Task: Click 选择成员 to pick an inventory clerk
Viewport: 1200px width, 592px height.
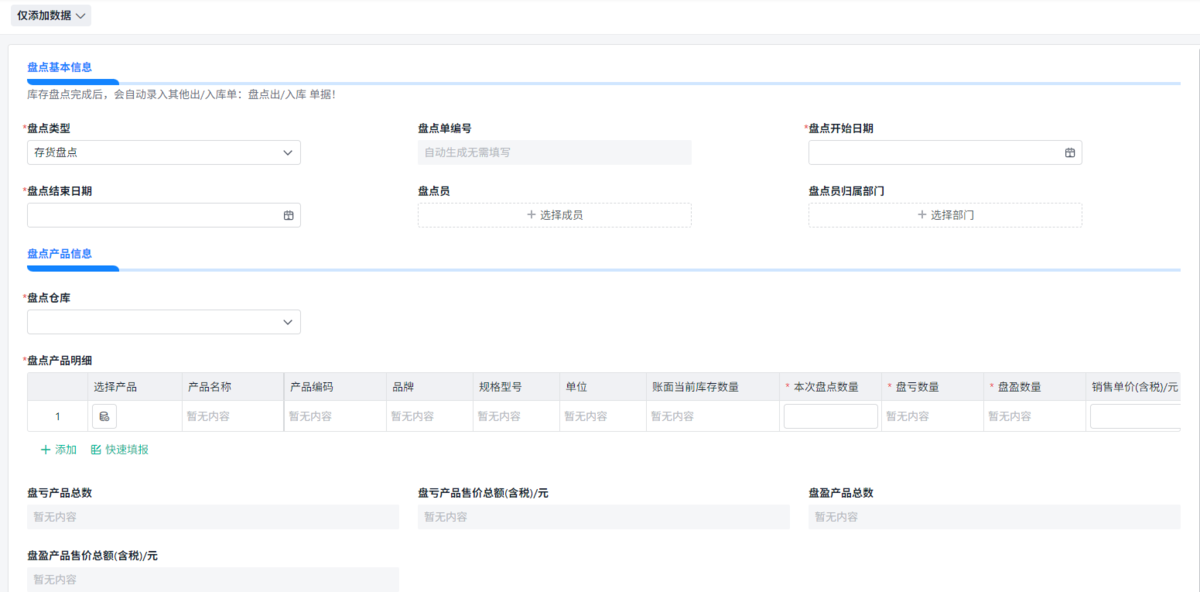Action: (x=554, y=215)
